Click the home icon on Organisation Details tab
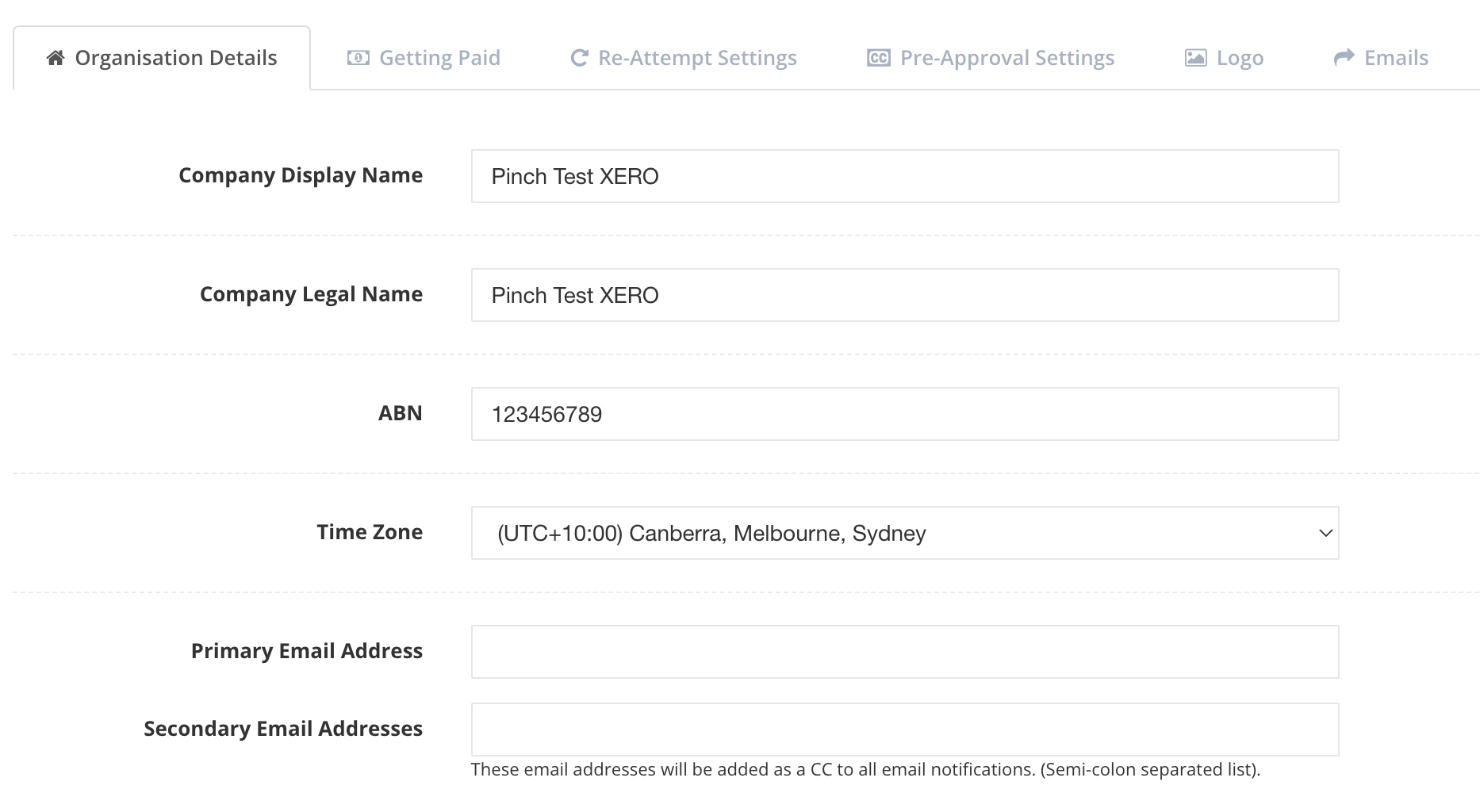 click(56, 58)
